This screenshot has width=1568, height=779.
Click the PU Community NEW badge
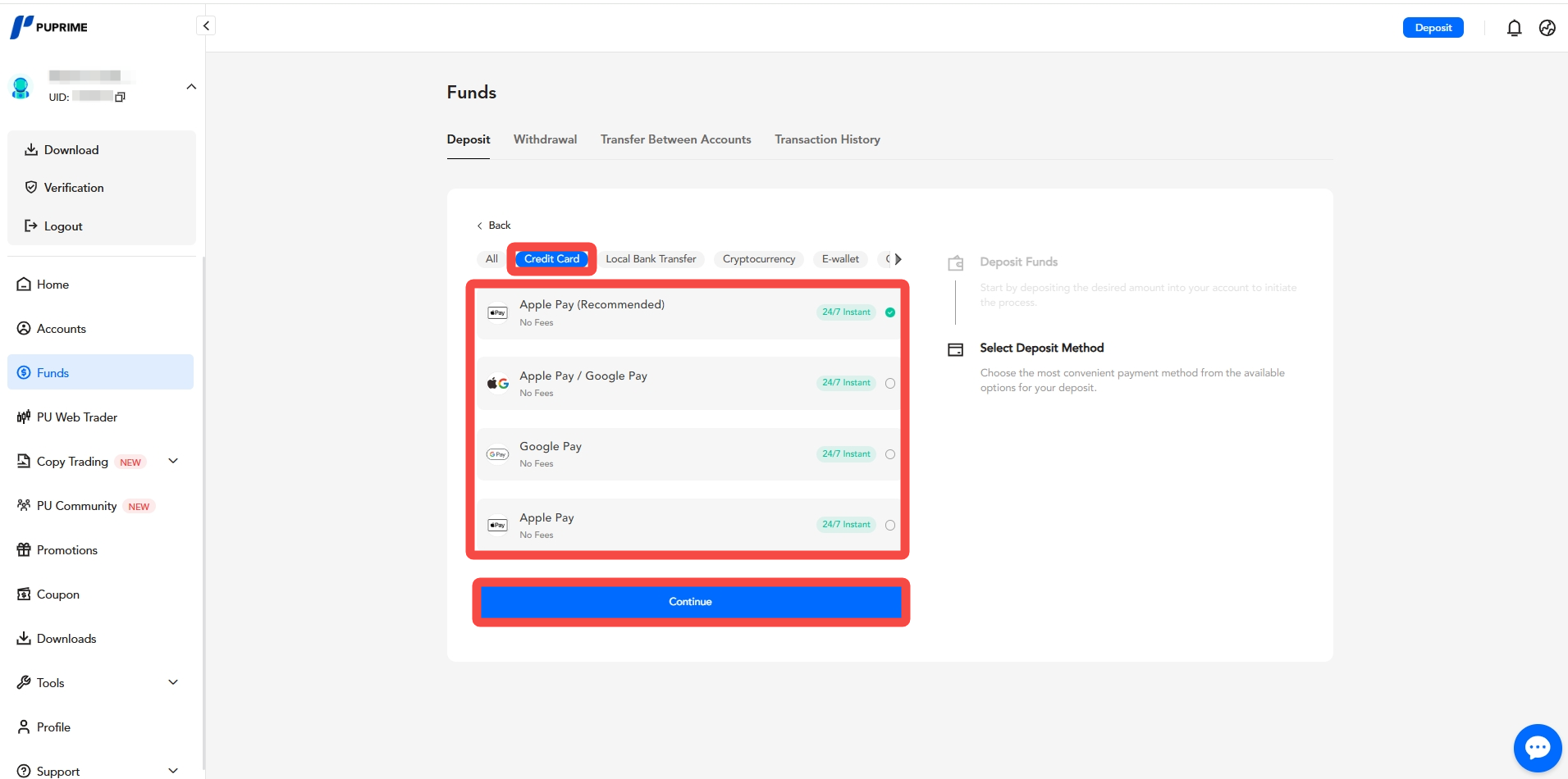tap(139, 507)
